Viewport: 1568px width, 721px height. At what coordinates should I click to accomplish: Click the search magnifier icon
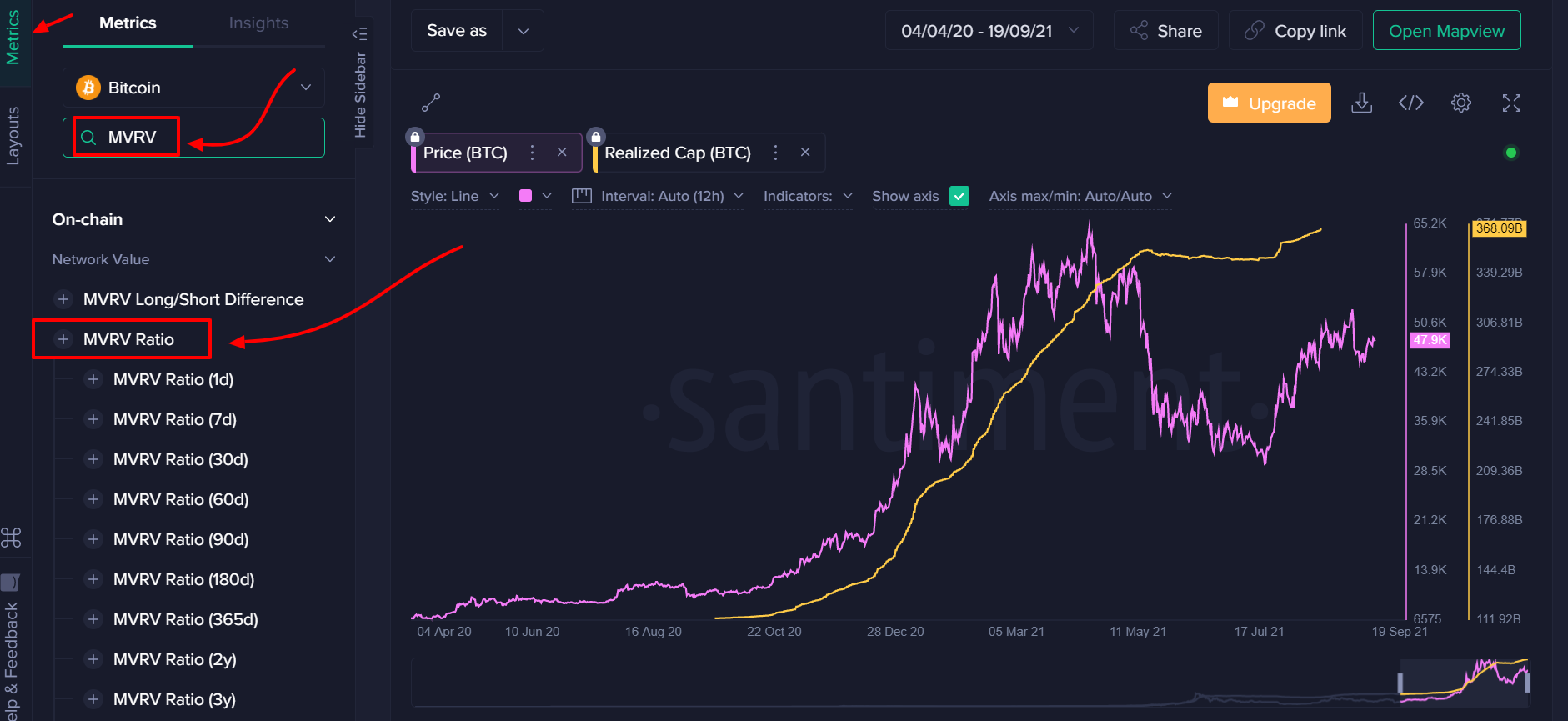coord(88,138)
